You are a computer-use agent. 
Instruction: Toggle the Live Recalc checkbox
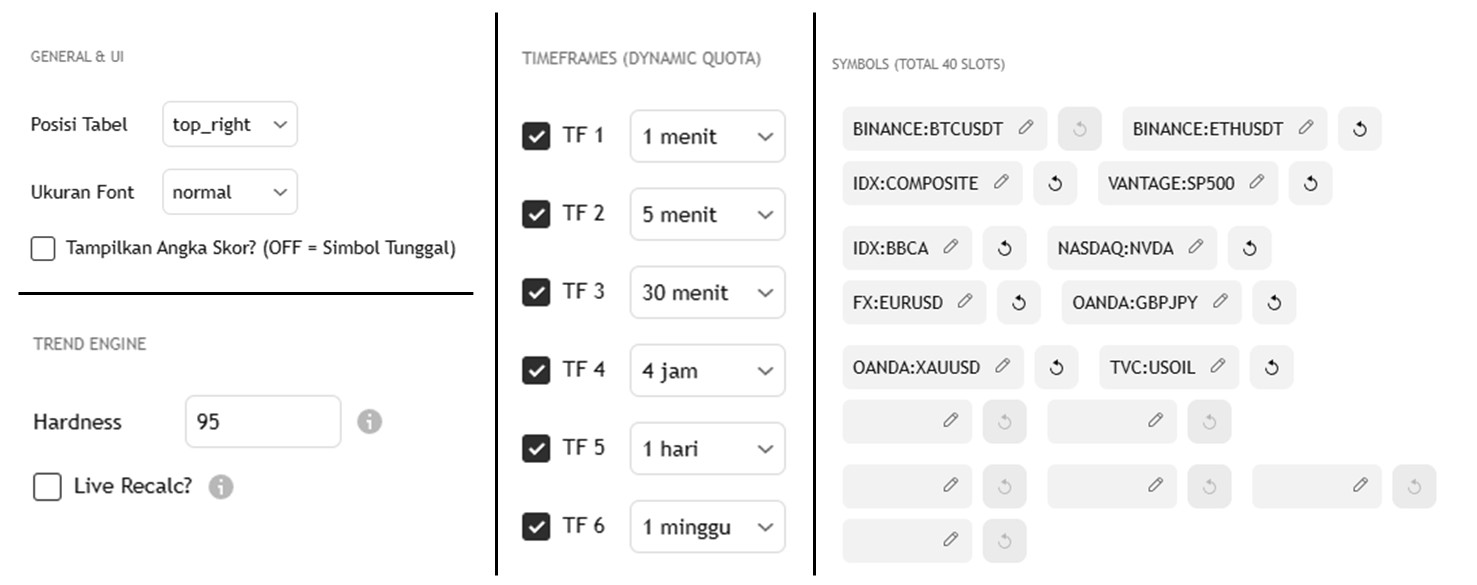tap(47, 487)
